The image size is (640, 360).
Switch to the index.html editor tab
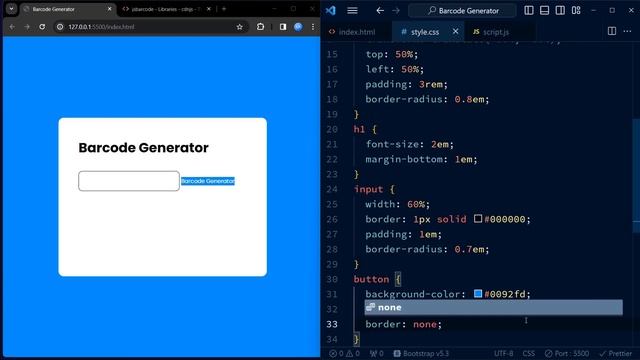click(356, 31)
